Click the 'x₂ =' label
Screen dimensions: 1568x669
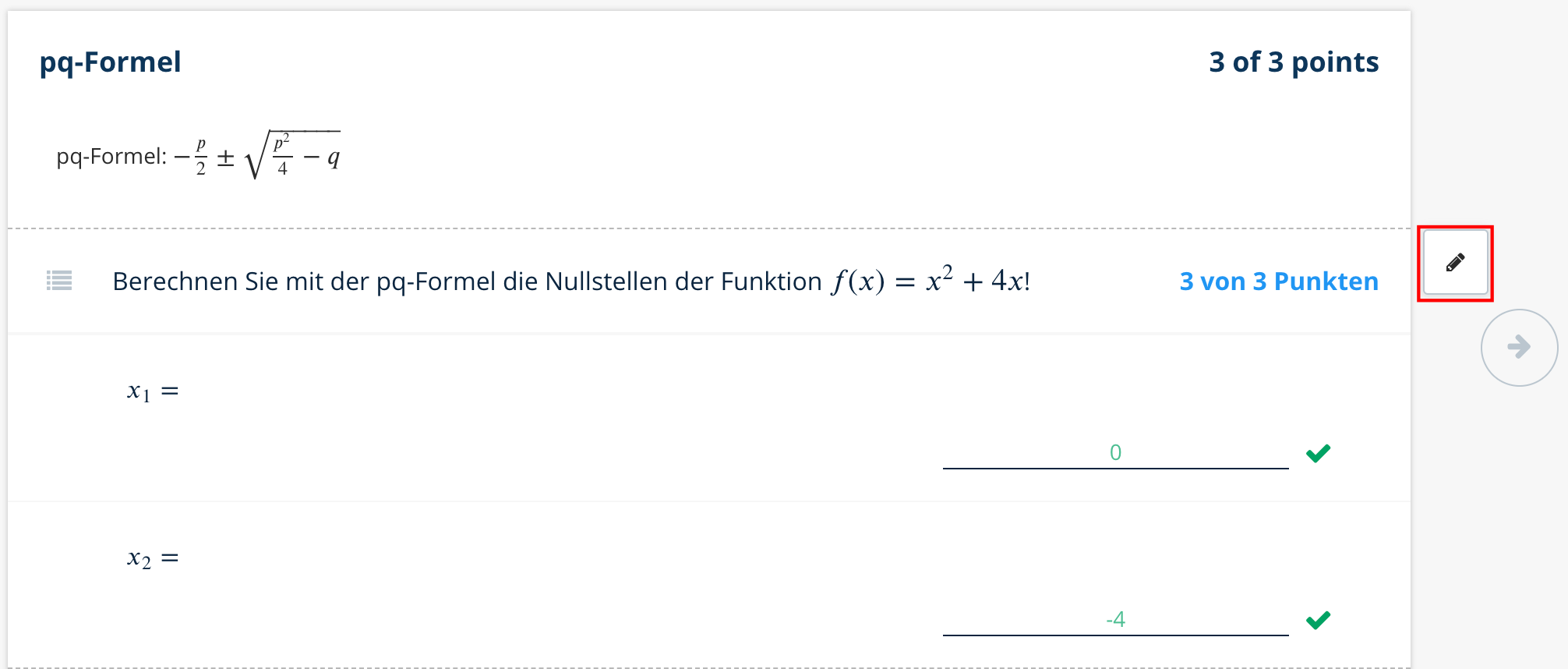click(x=154, y=559)
